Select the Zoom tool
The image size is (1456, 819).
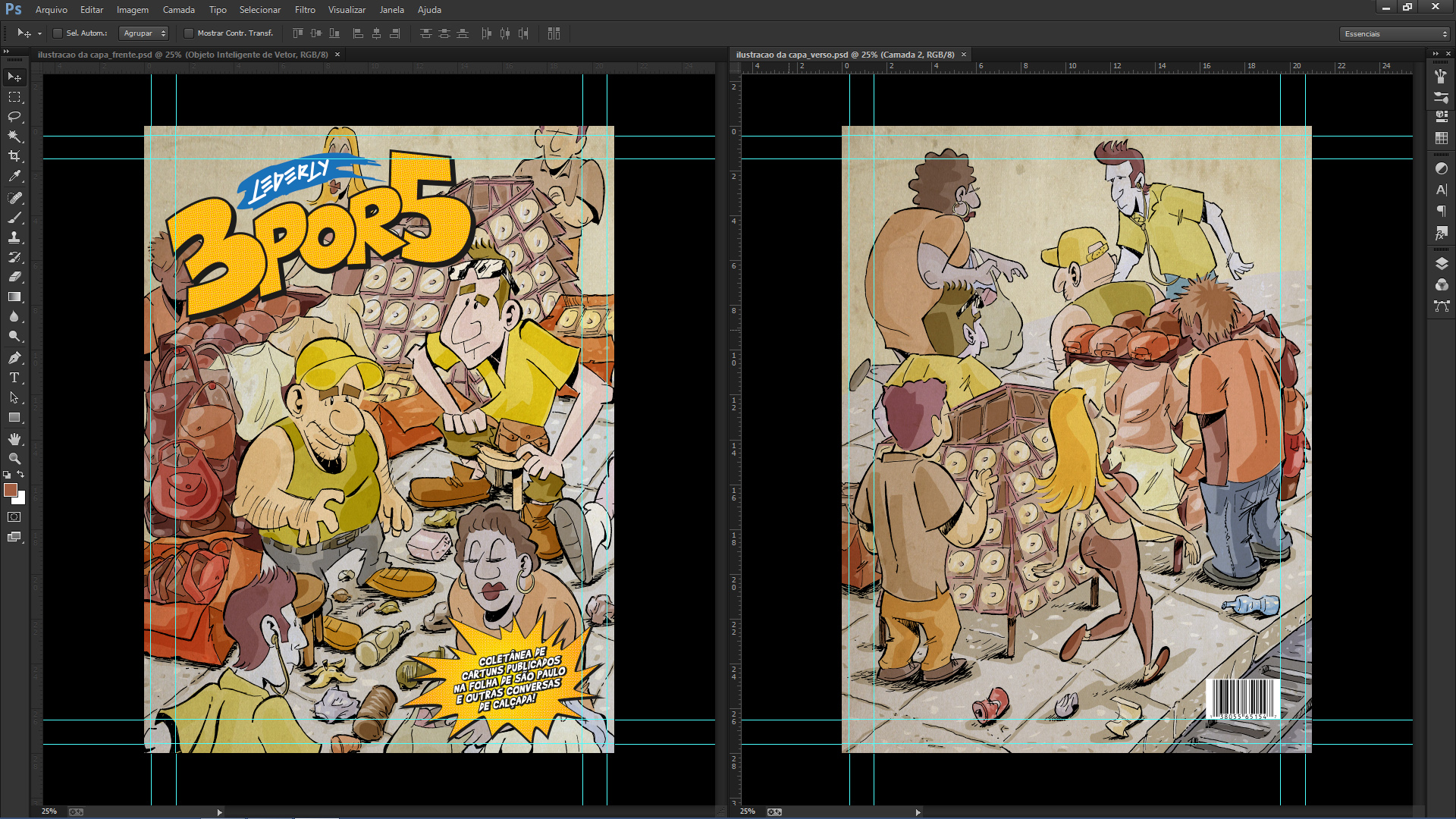pyautogui.click(x=14, y=459)
